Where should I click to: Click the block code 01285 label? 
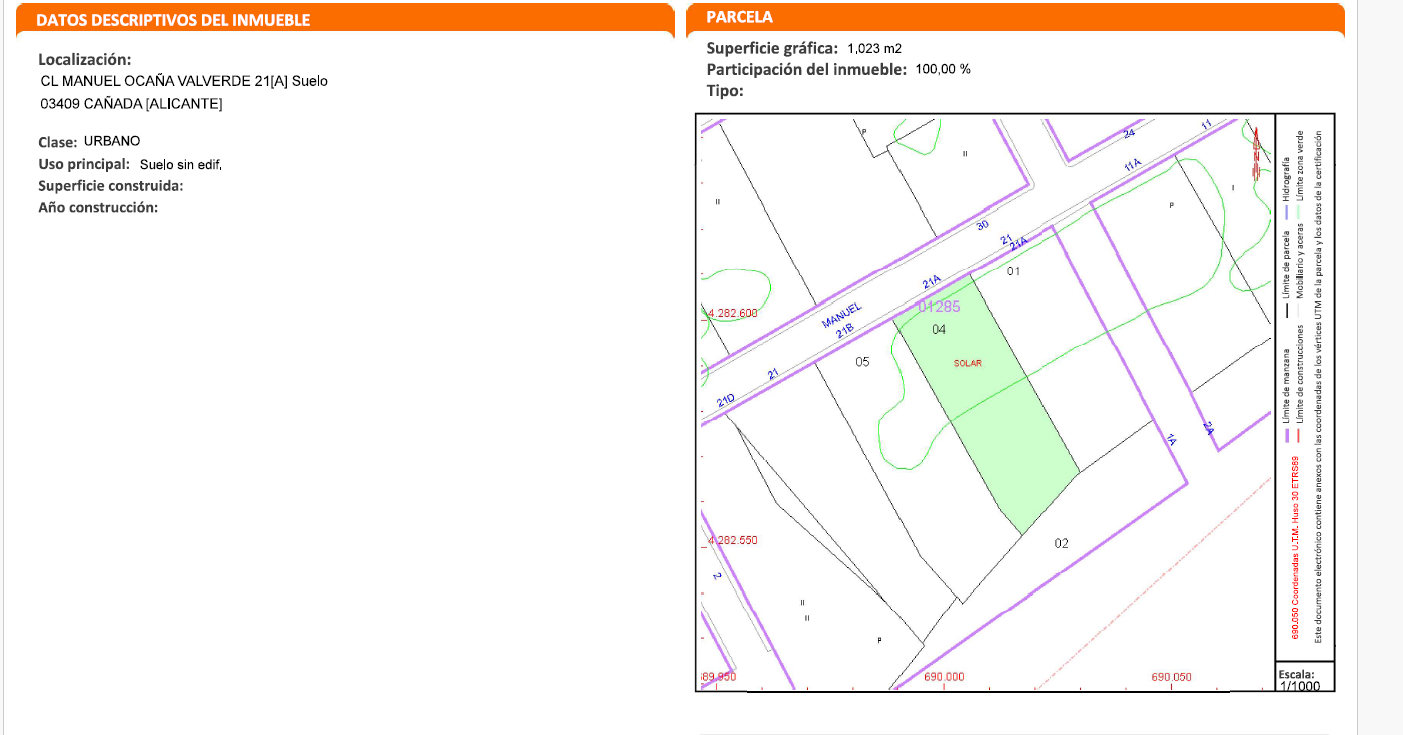[x=938, y=307]
